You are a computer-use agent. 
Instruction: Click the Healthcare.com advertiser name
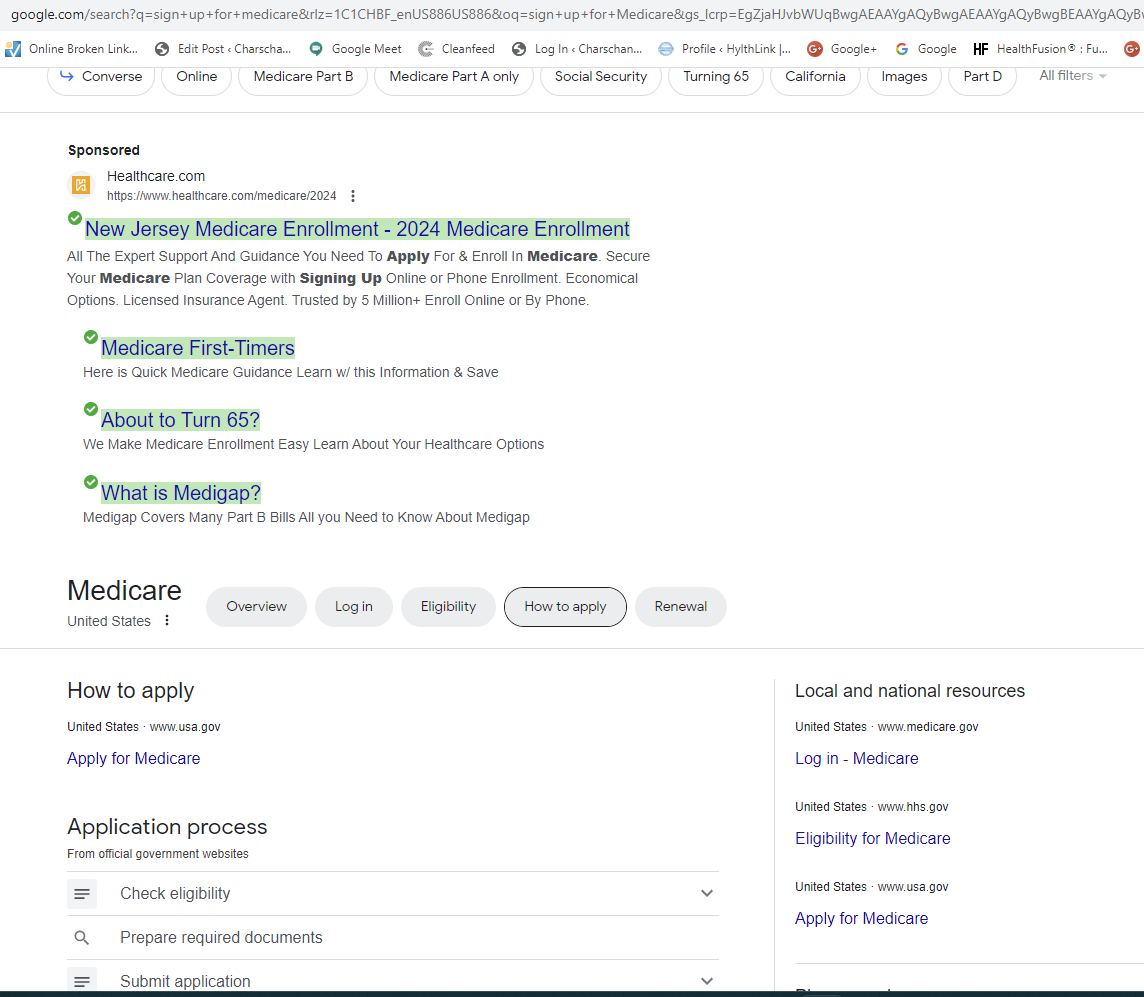[156, 176]
